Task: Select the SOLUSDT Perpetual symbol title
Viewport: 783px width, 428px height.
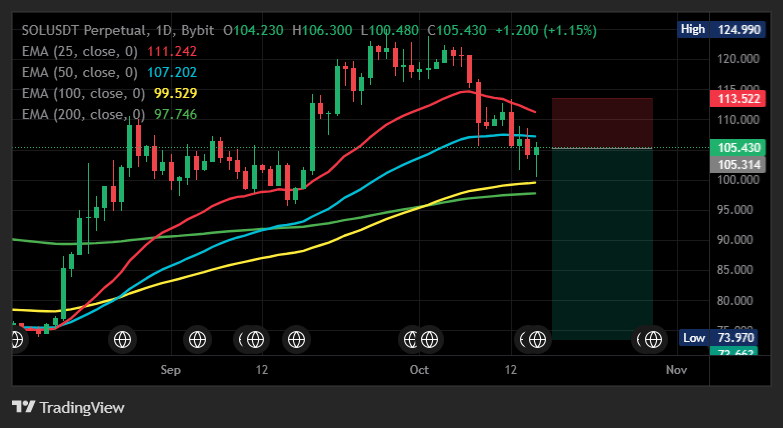Action: pos(85,30)
